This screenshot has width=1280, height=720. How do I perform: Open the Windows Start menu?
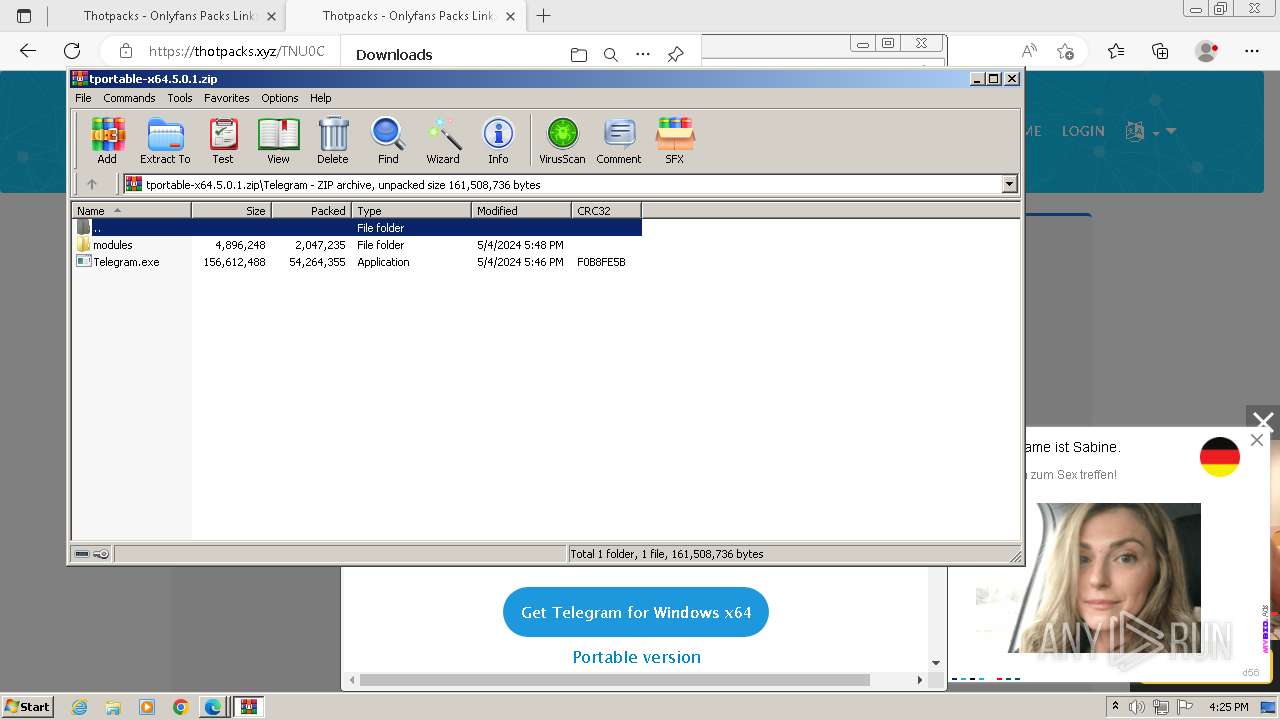pyautogui.click(x=27, y=706)
